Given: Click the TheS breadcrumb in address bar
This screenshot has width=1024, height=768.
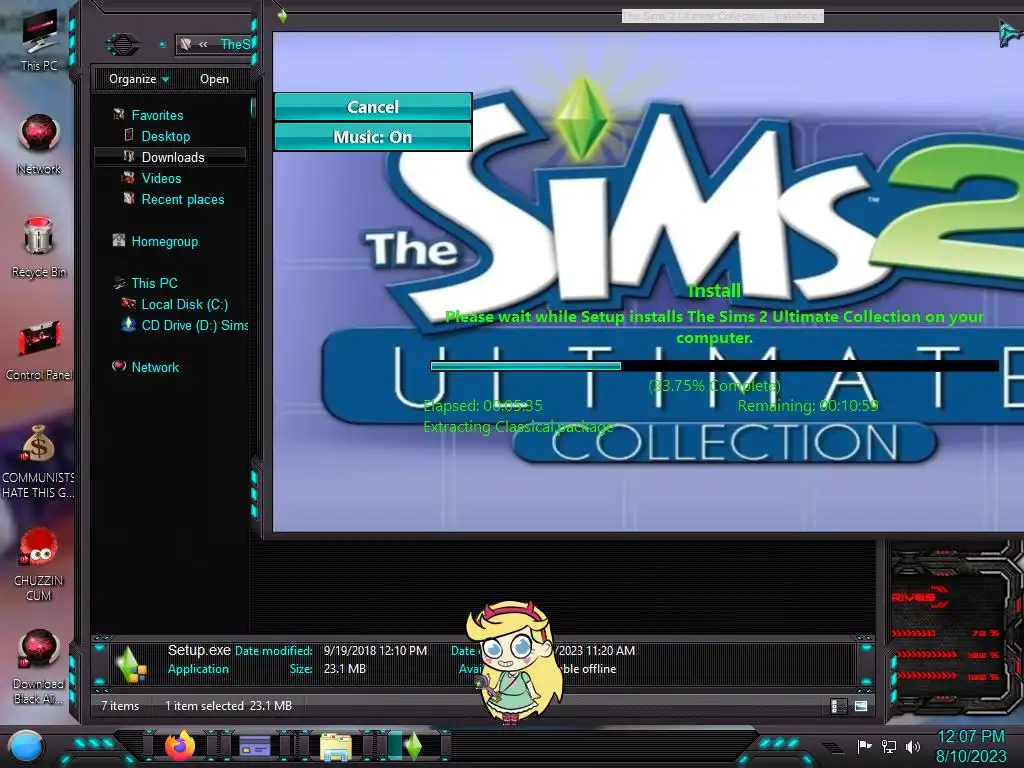Looking at the screenshot, I should pos(235,44).
